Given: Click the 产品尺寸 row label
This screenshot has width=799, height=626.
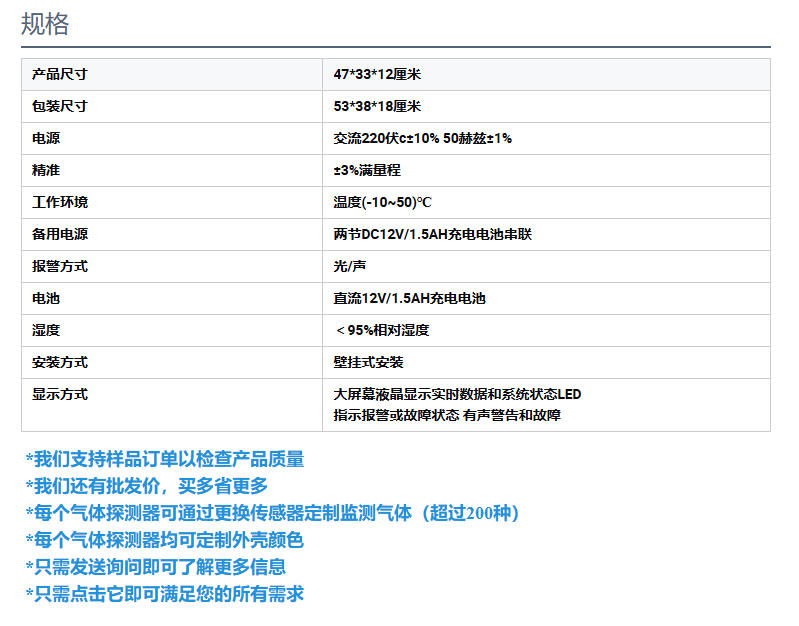Looking at the screenshot, I should (x=59, y=74).
